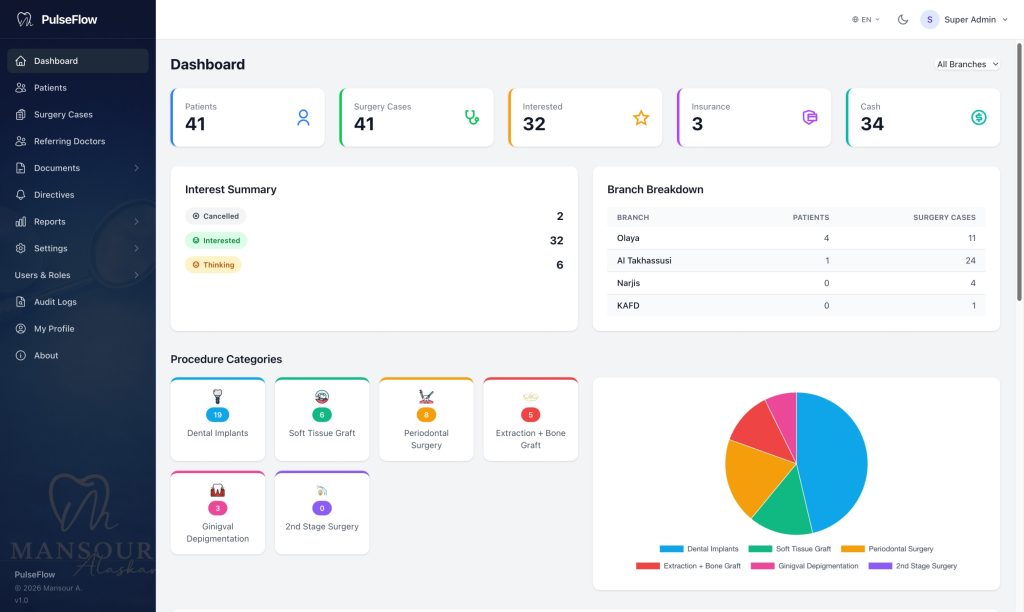This screenshot has height=612, width=1024.
Task: Click the star icon on Interested card
Action: 641,118
